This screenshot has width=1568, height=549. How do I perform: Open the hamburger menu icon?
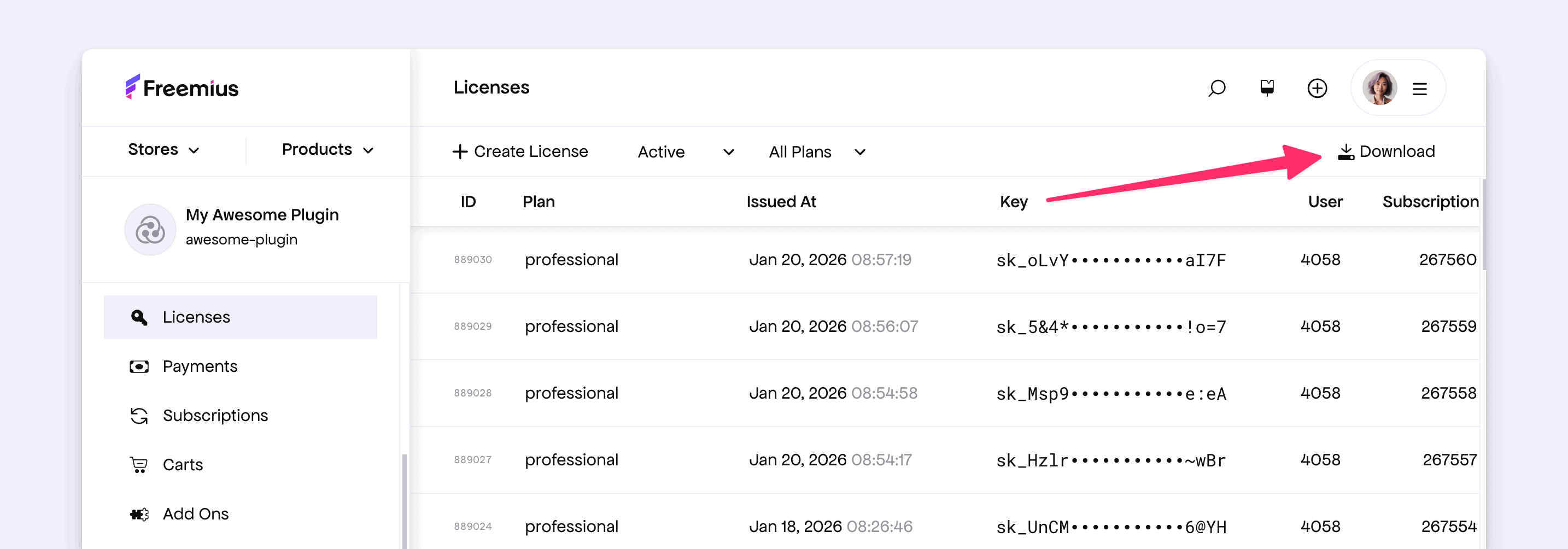click(1419, 89)
